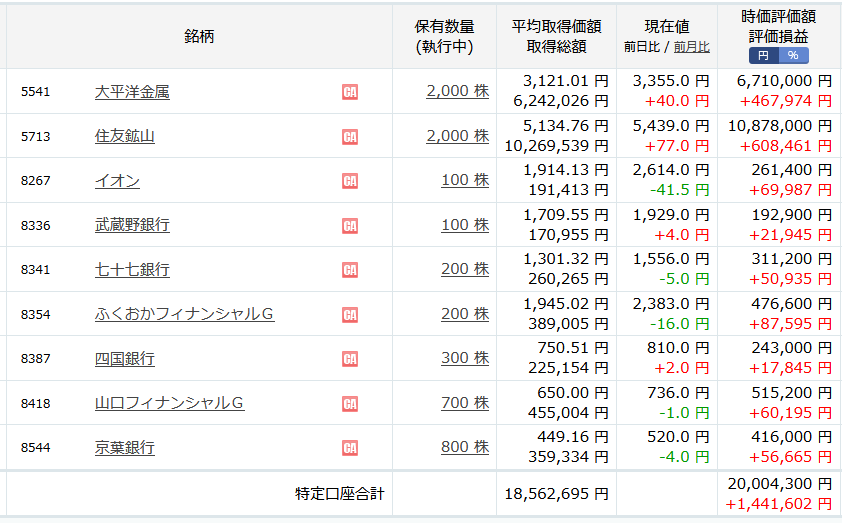Viewport: 842px width, 523px height.
Task: Select stock code 8267
Action: click(35, 181)
